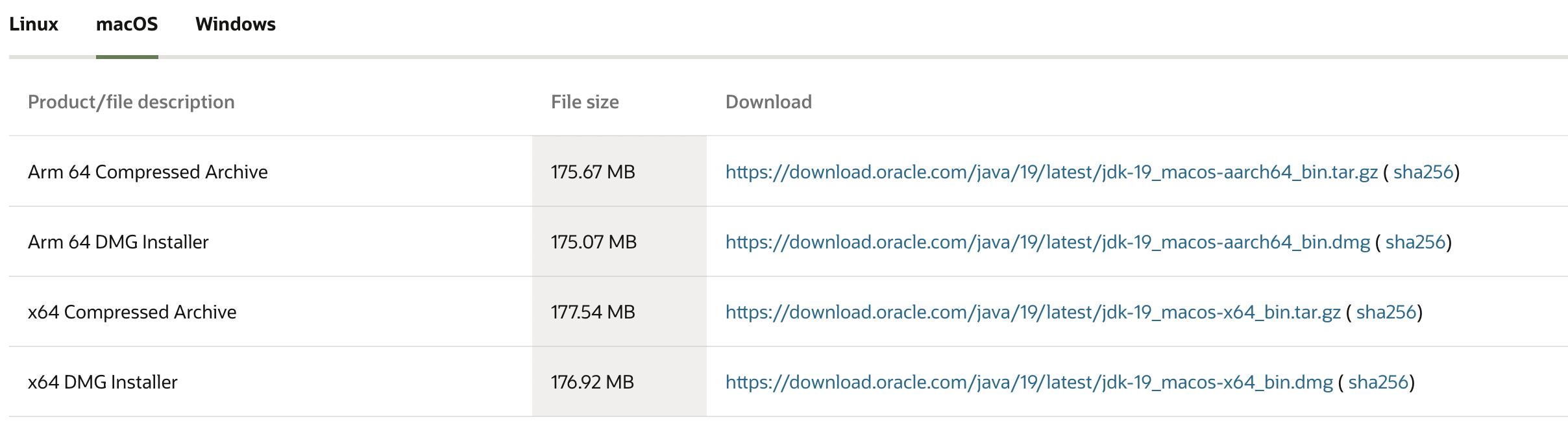Click the File size column header

point(585,102)
